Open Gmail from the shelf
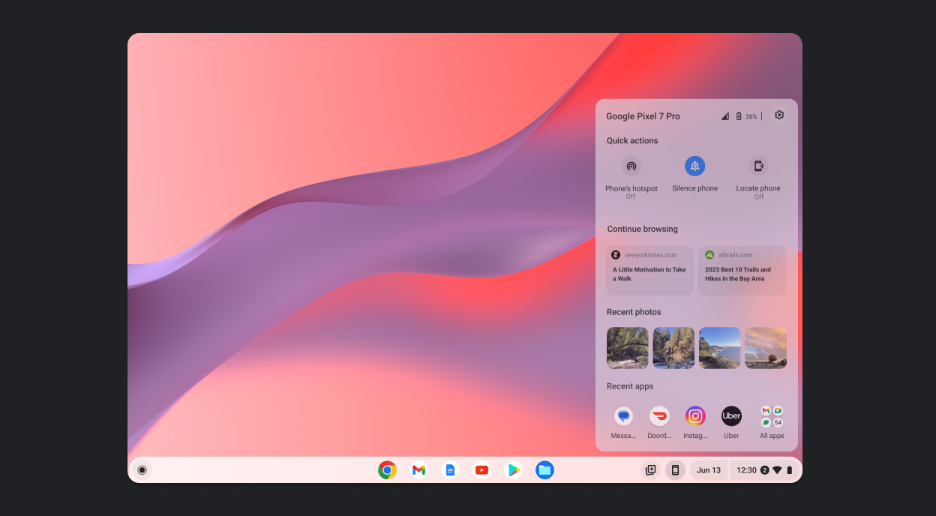 tap(419, 470)
